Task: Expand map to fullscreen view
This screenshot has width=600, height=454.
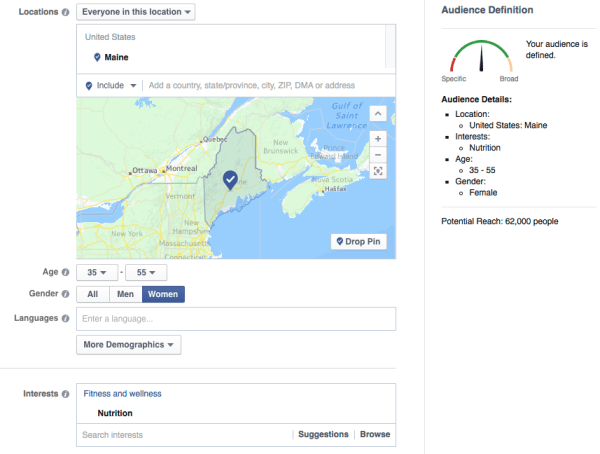Action: 377,172
